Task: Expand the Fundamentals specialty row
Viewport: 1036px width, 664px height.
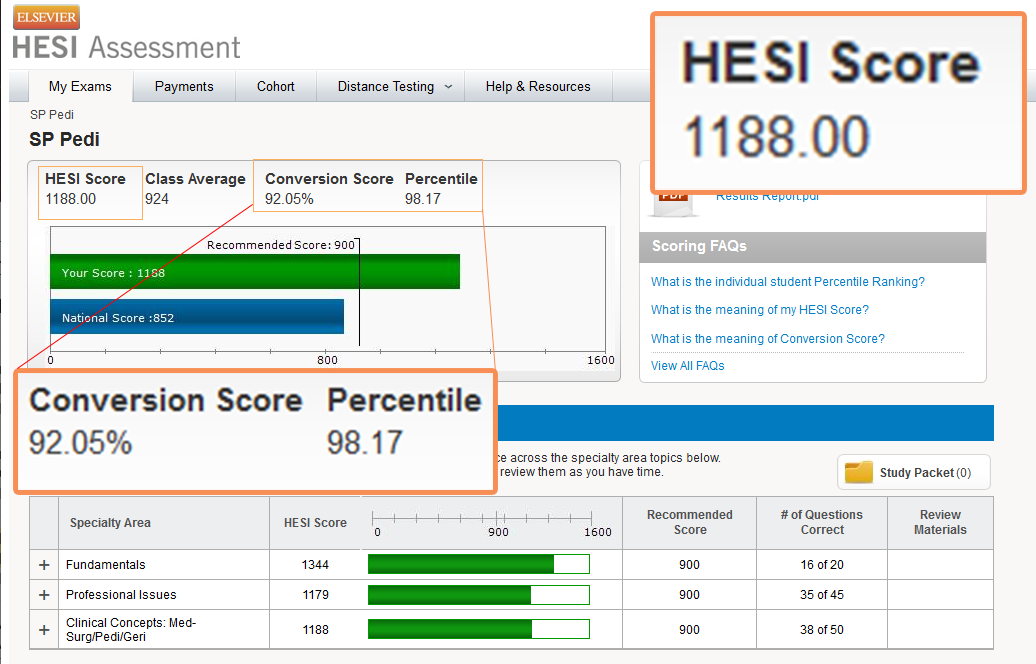Action: (x=44, y=565)
